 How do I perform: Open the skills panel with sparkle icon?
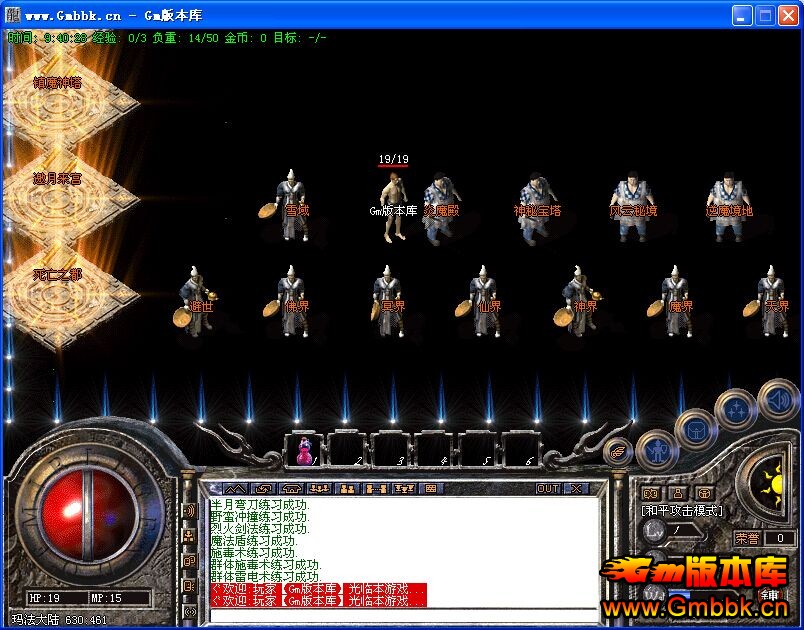(737, 408)
